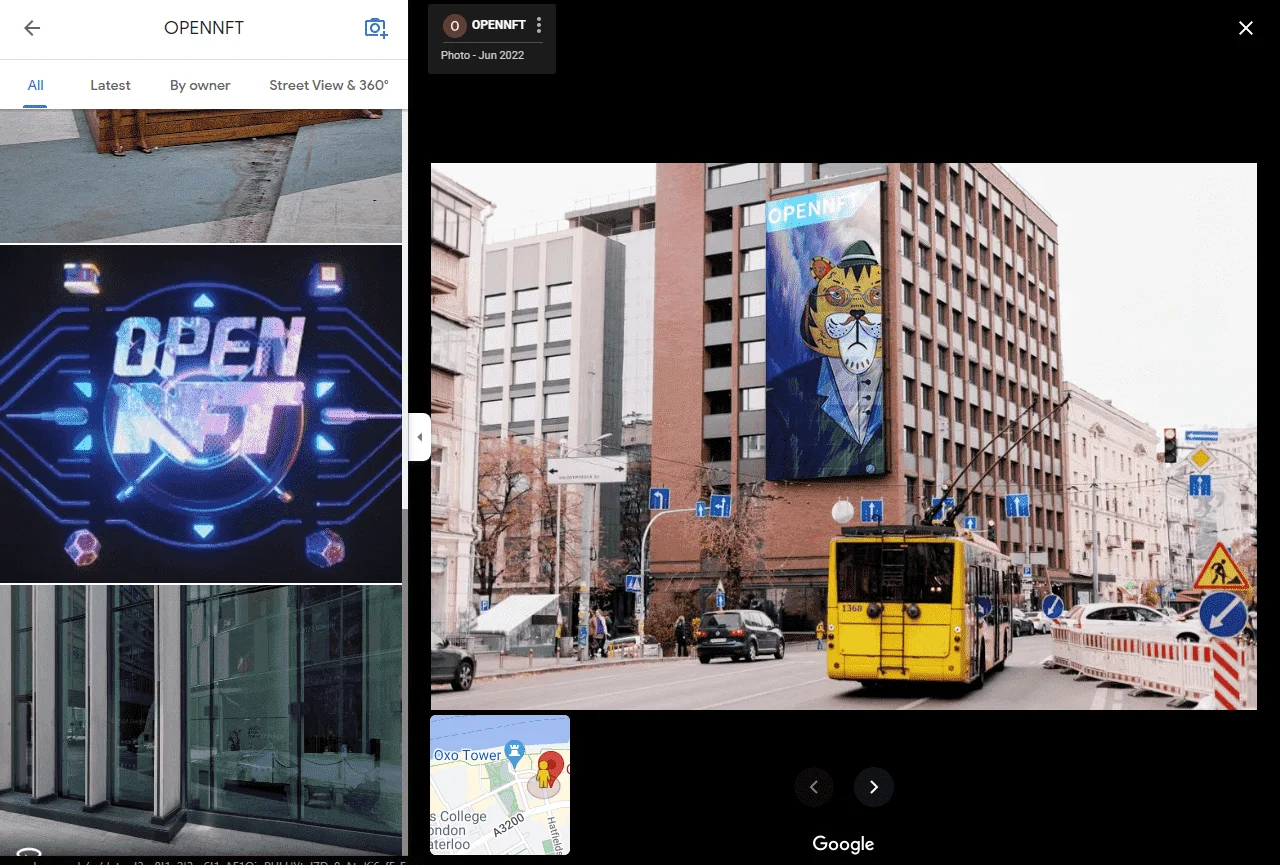Viewport: 1280px width, 865px height.
Task: Switch to the Latest tab
Action: 110,85
